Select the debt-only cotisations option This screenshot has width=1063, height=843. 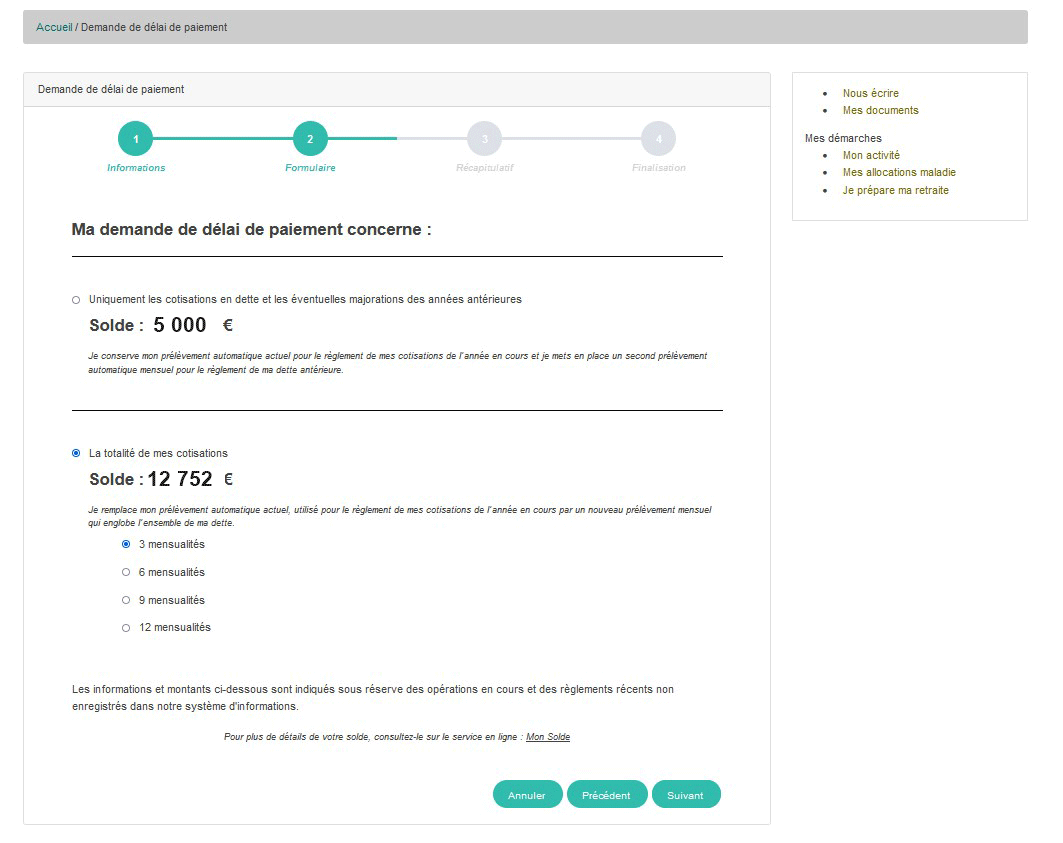pyautogui.click(x=76, y=300)
